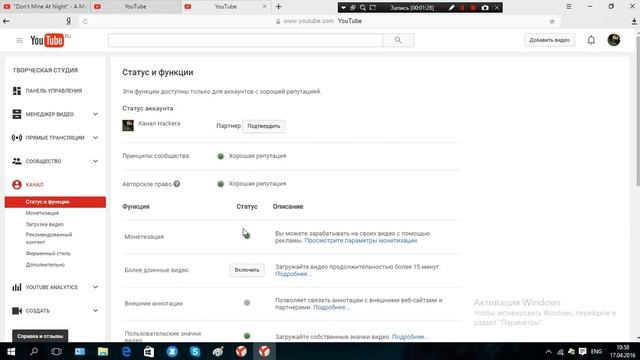This screenshot has height=360, width=640.
Task: Open a new browser tab
Action: (278, 7)
